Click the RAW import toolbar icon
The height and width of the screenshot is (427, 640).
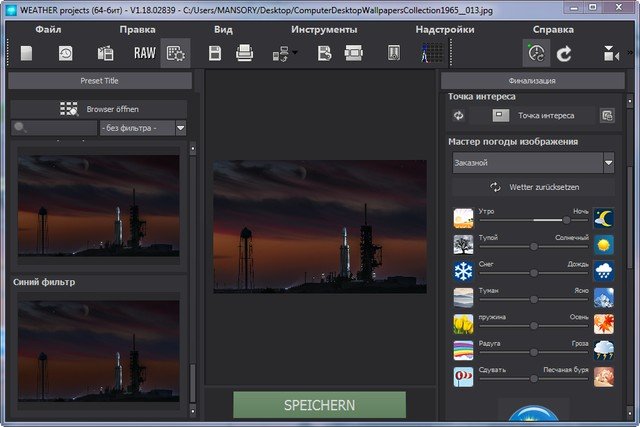coord(145,53)
